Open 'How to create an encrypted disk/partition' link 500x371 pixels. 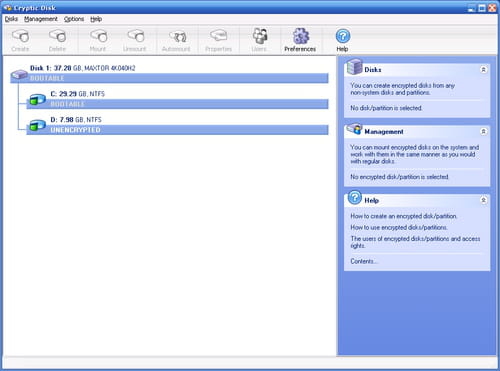(x=403, y=216)
